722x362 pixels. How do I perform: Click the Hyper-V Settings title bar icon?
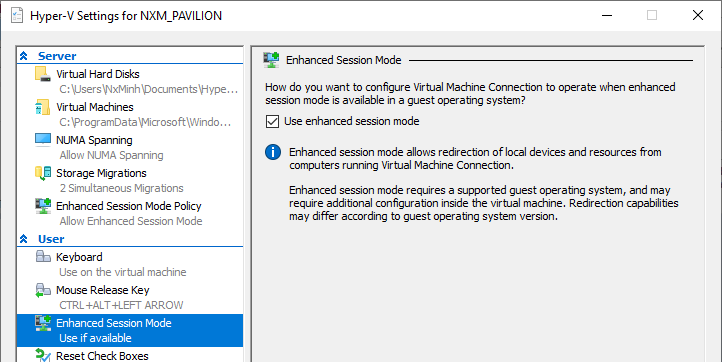pyautogui.click(x=17, y=15)
